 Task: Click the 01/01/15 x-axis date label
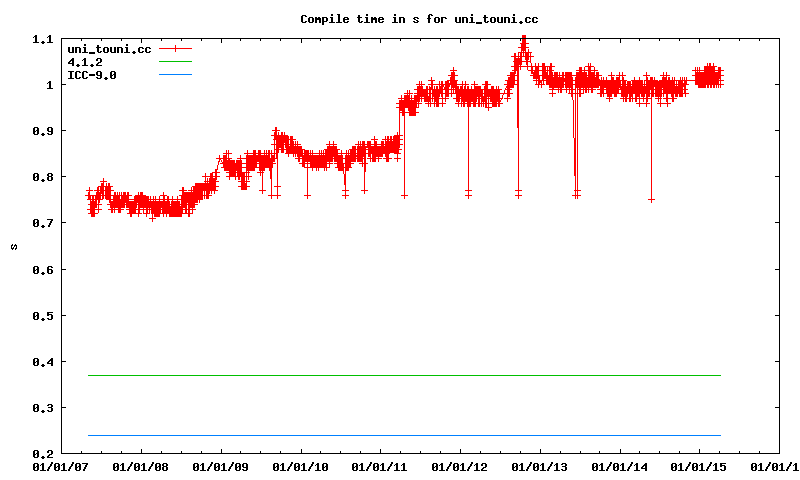click(x=699, y=466)
